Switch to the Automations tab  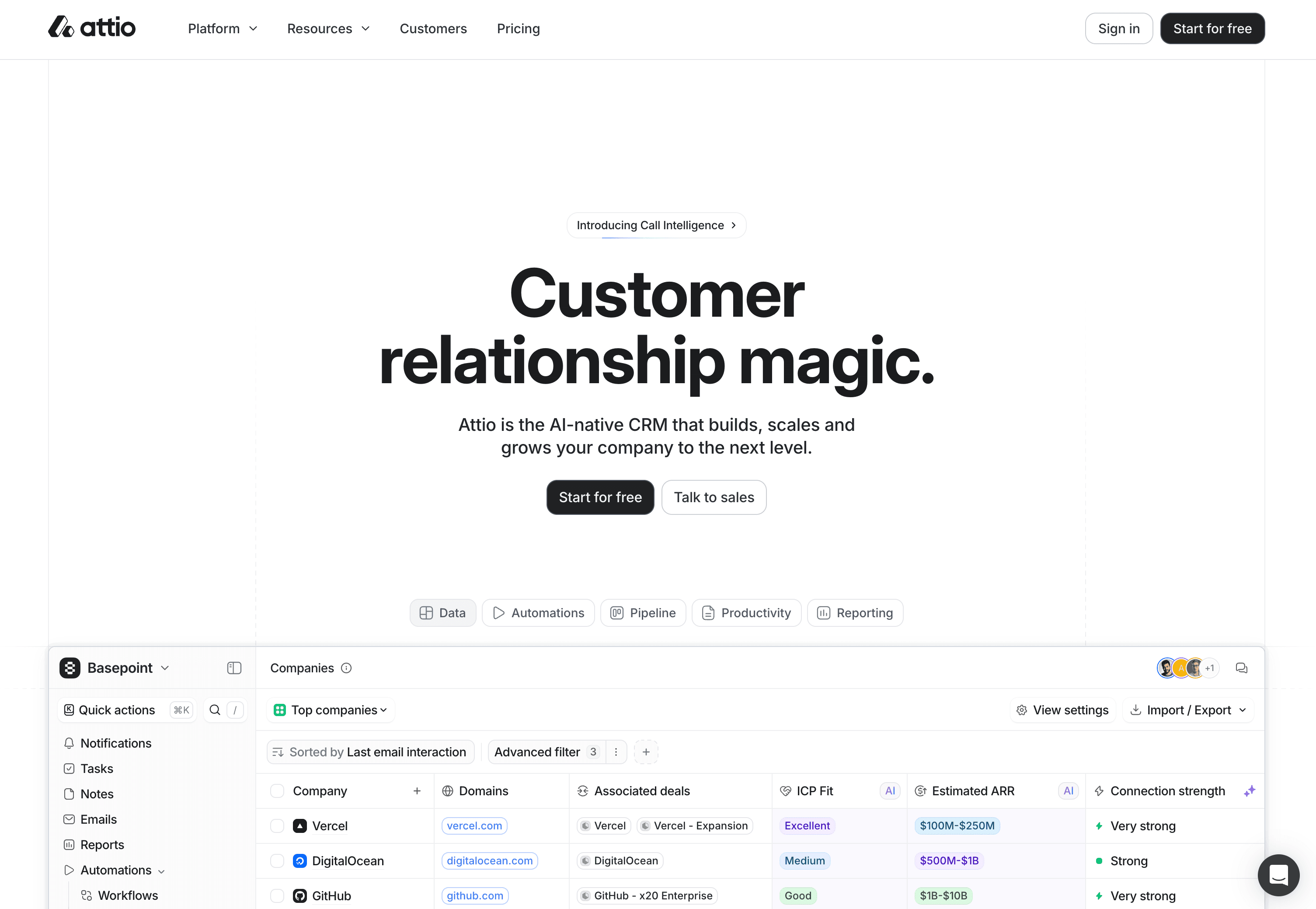(539, 613)
